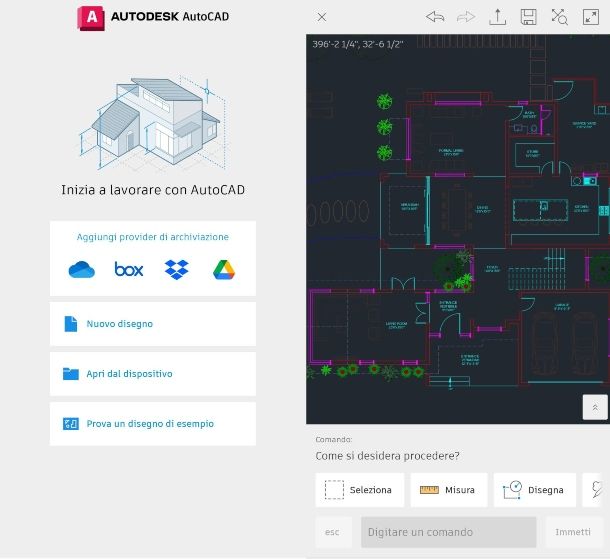The height and width of the screenshot is (559, 610).
Task: Toggle full screen view icon
Action: (591, 17)
